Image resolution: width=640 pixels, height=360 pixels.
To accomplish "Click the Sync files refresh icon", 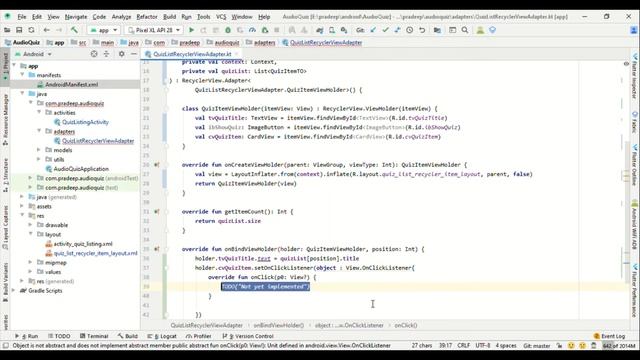I will [x=31, y=30].
